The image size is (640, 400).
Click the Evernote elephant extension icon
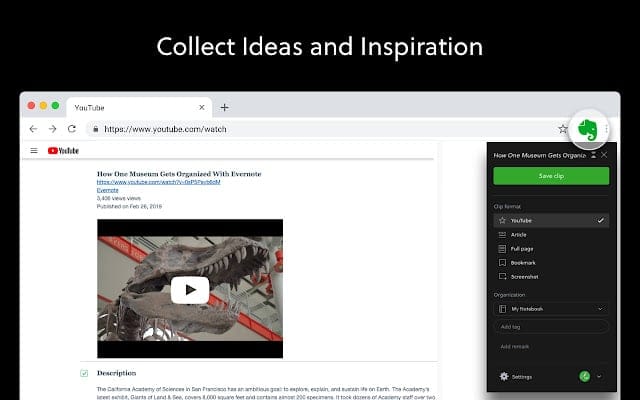(x=588, y=130)
